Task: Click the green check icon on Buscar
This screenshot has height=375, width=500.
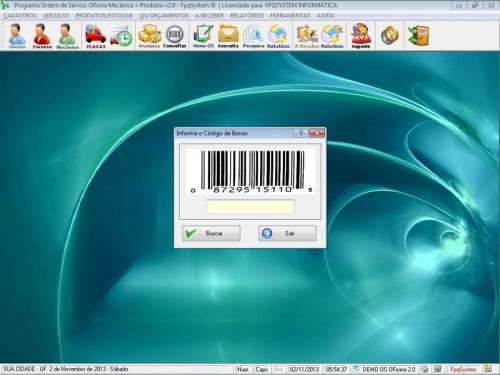Action: click(x=191, y=233)
